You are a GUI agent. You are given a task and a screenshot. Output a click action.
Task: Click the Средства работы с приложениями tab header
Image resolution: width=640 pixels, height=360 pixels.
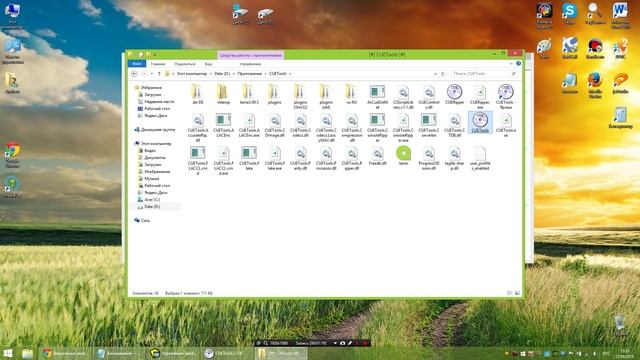click(251, 55)
